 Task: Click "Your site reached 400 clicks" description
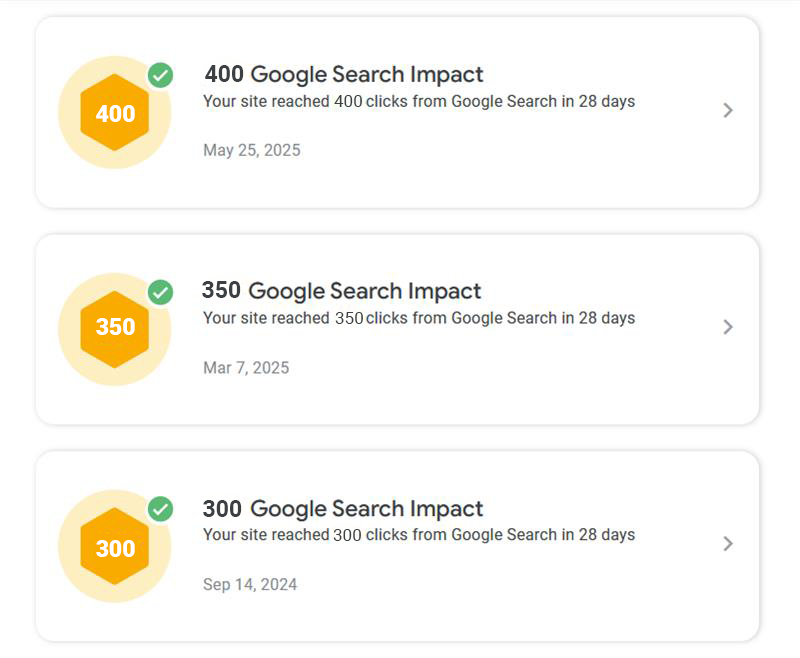419,101
